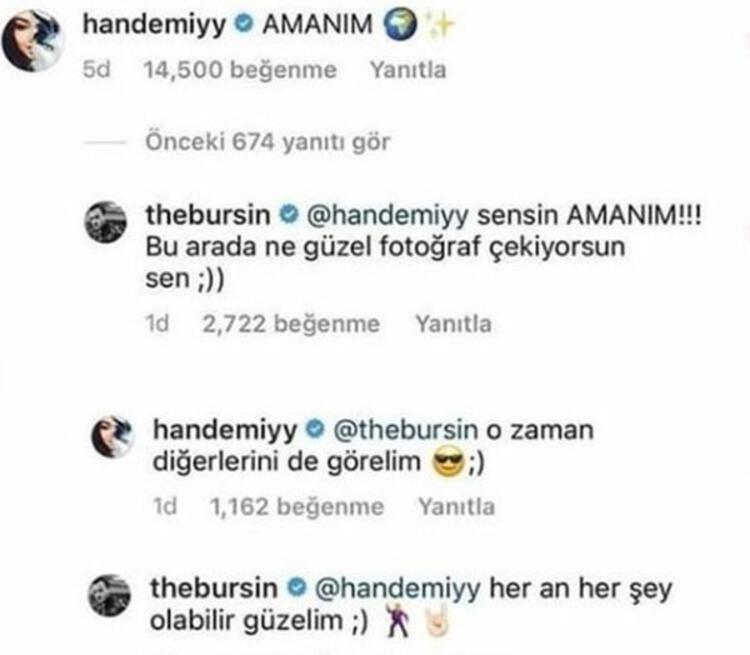
Task: Open handemiyy profile picture on top comment
Action: 33,41
